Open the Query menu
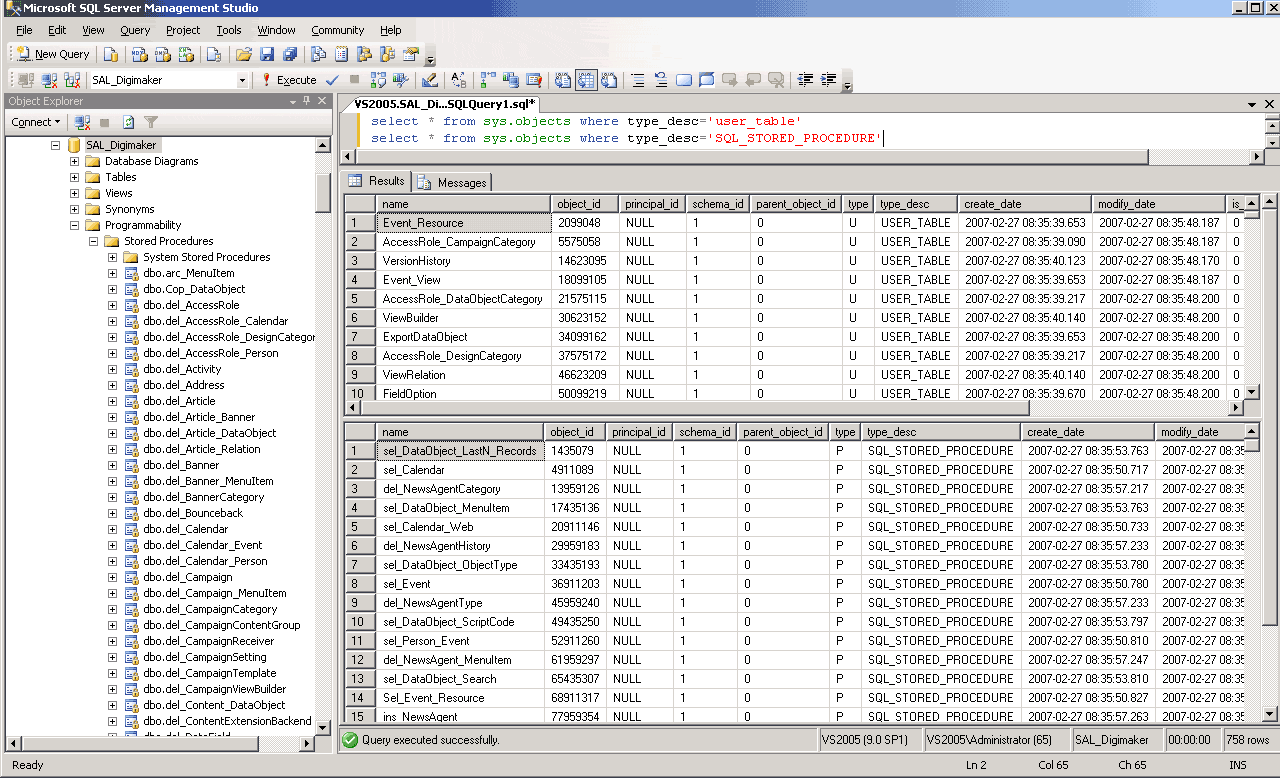This screenshot has width=1280, height=778. (x=135, y=30)
